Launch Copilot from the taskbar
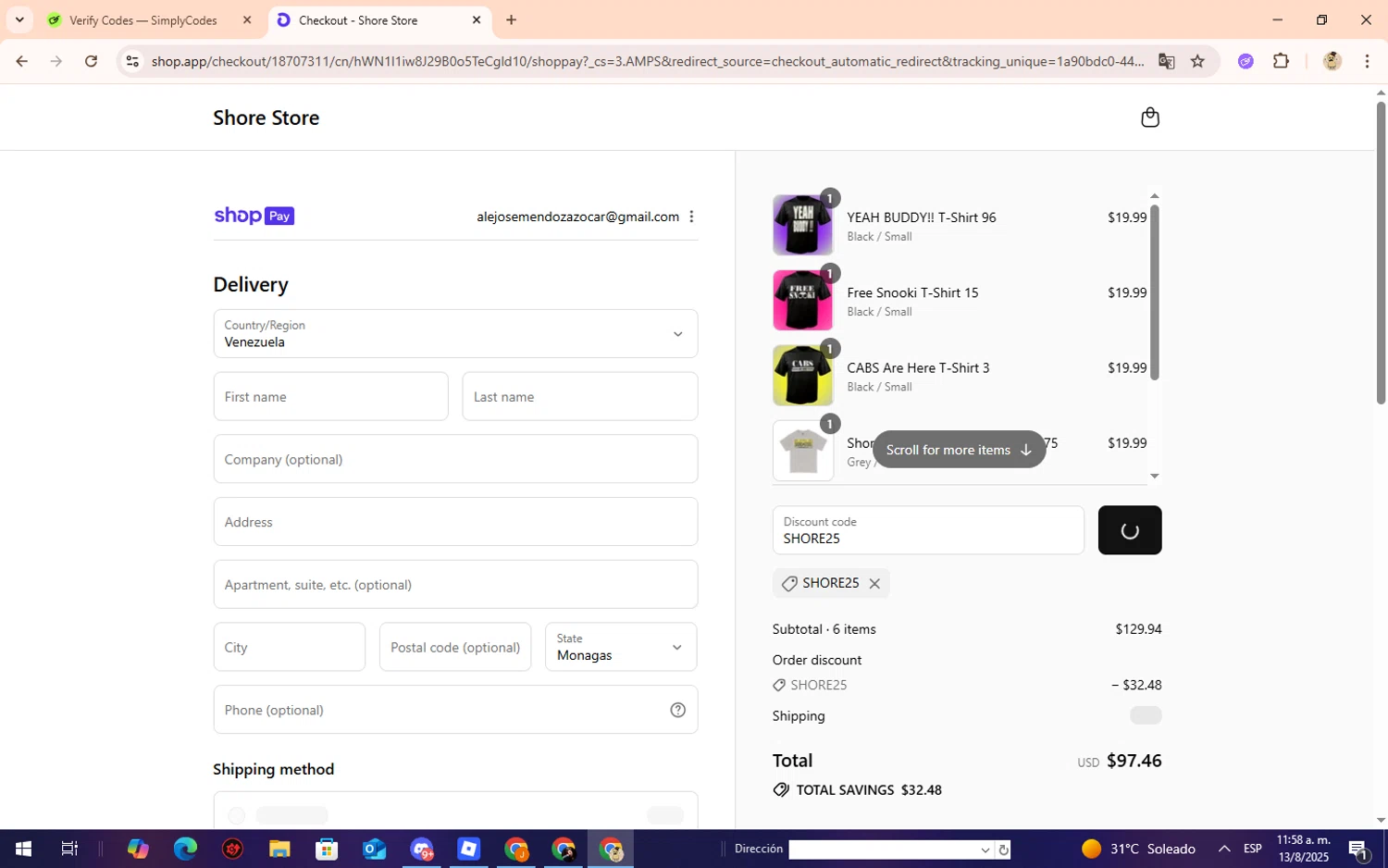 (x=138, y=849)
